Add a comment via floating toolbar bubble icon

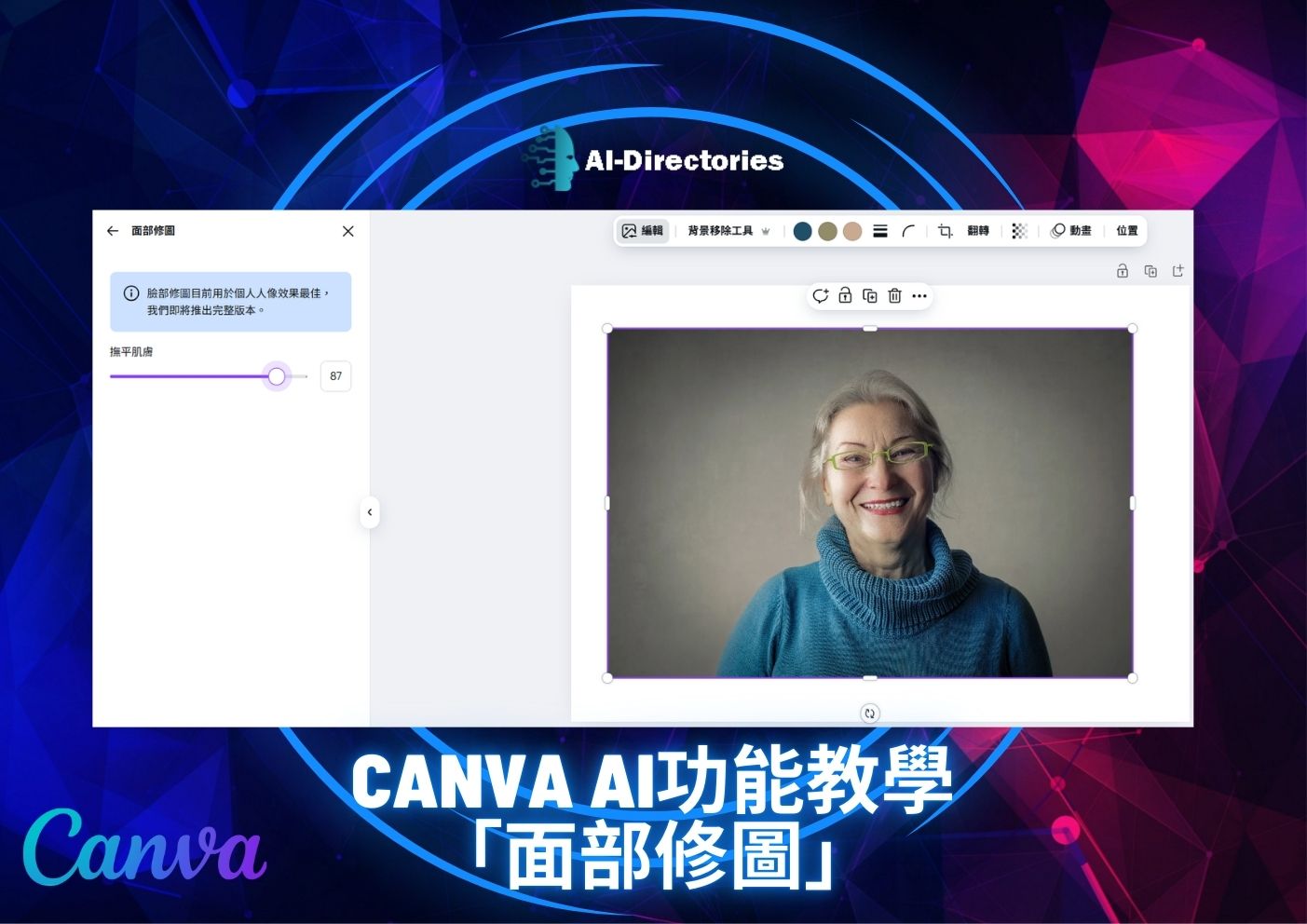coord(820,296)
